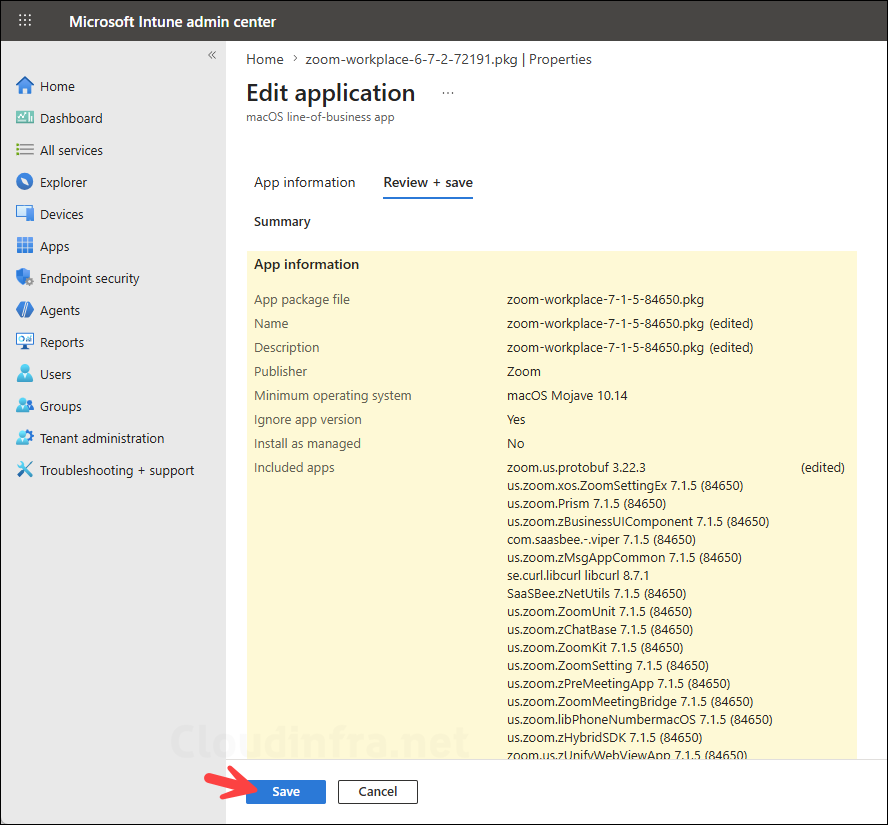888x825 pixels.
Task: Click the Publisher value Zoom
Action: [x=524, y=371]
